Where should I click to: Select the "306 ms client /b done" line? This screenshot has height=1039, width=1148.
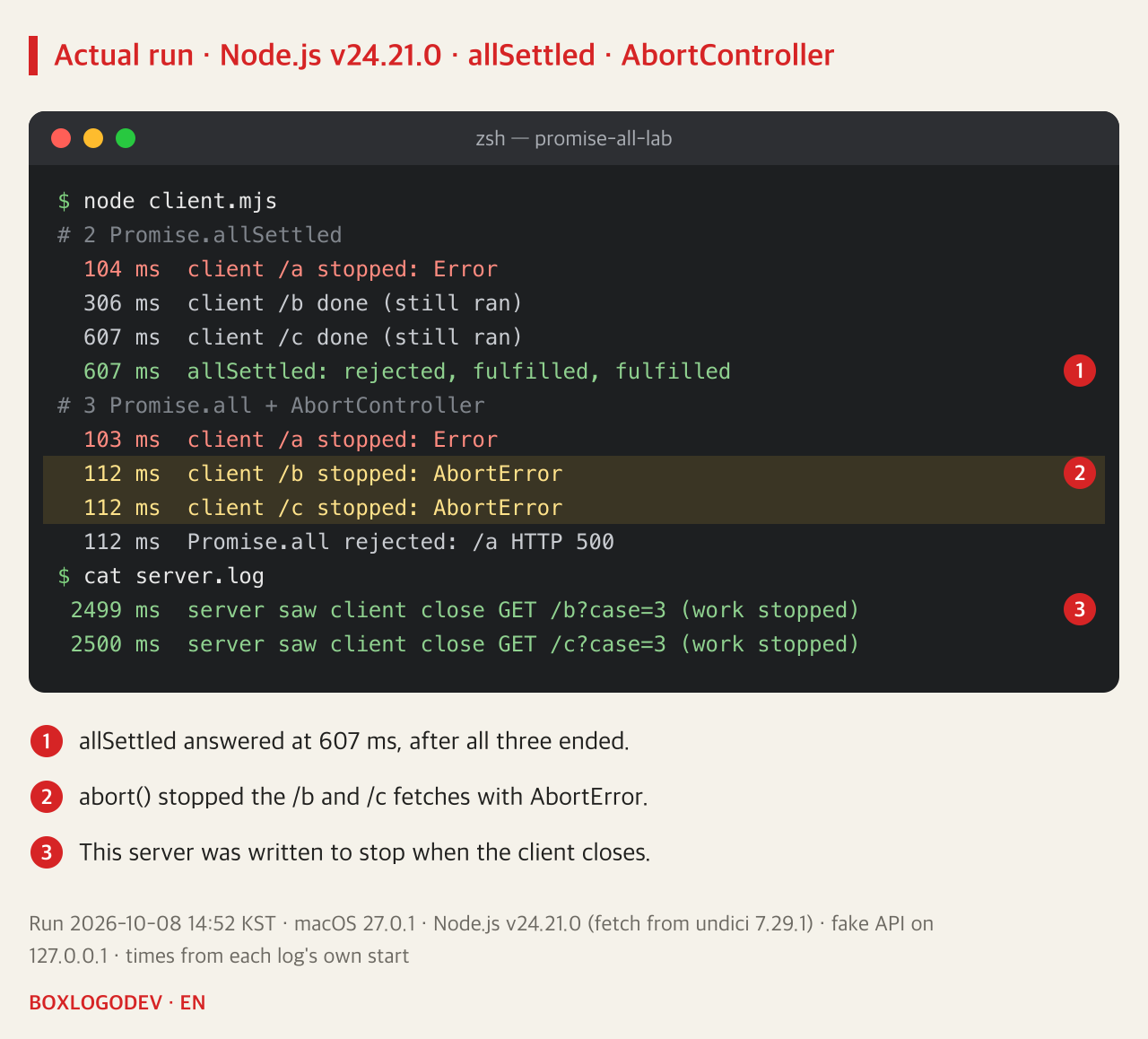(x=303, y=303)
